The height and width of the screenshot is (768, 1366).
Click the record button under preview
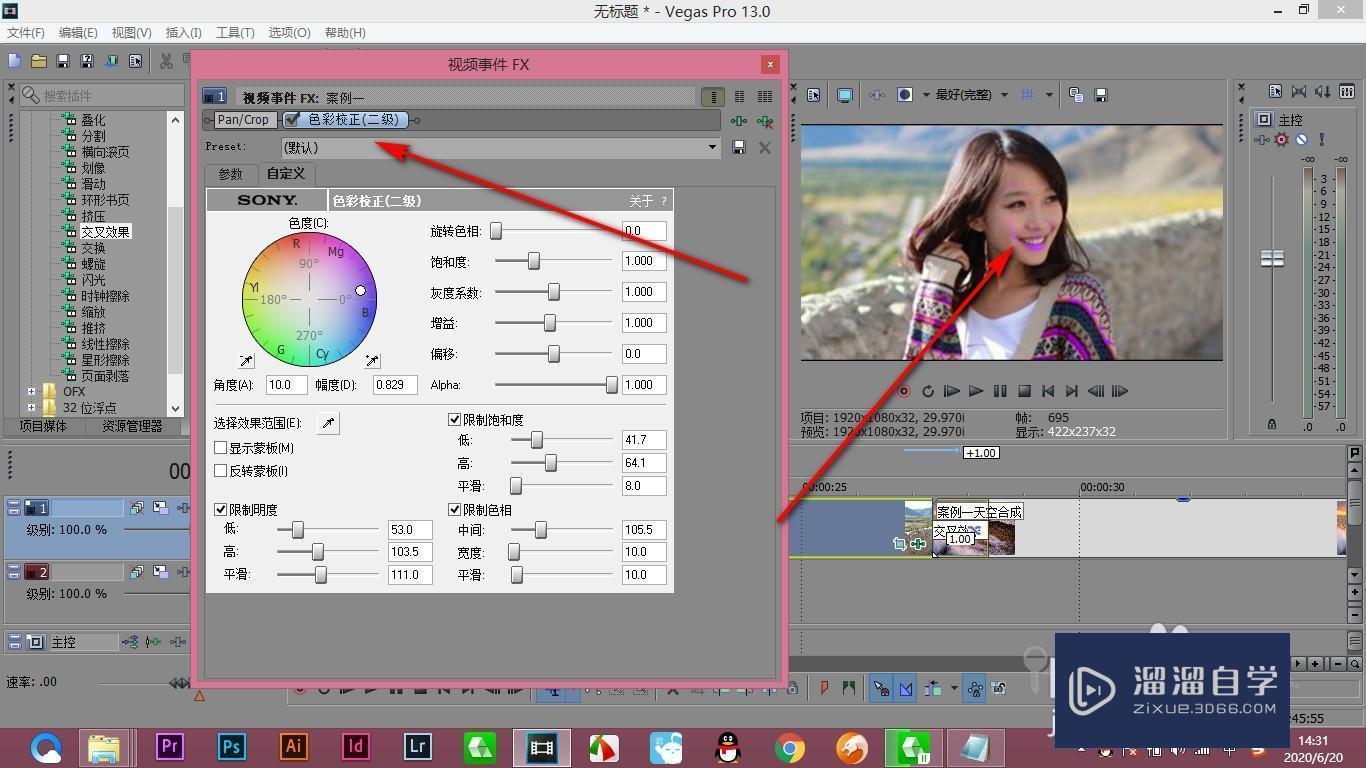[x=903, y=391]
